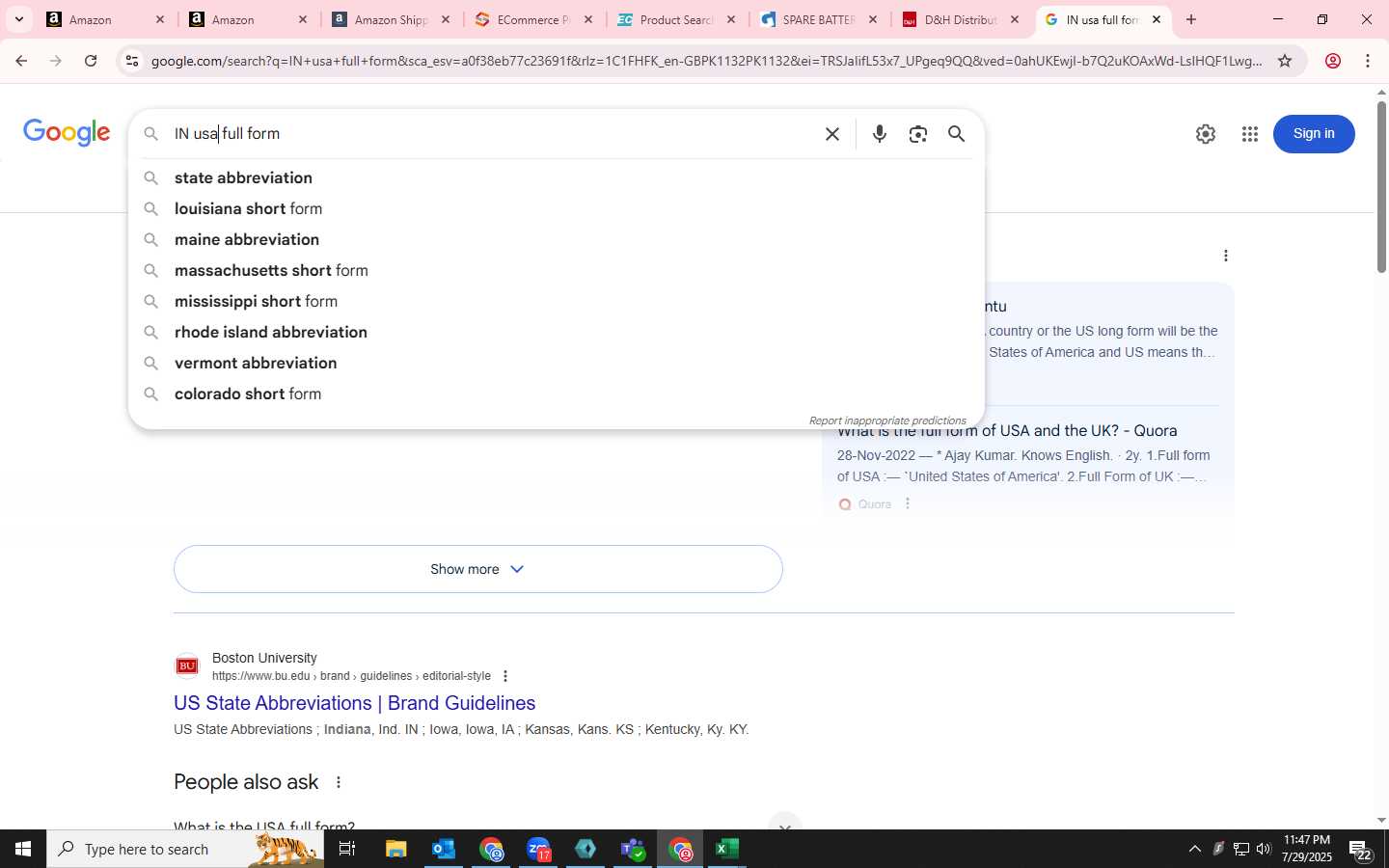Open the Google apps grid icon
The width and height of the screenshot is (1389, 868).
(x=1250, y=134)
